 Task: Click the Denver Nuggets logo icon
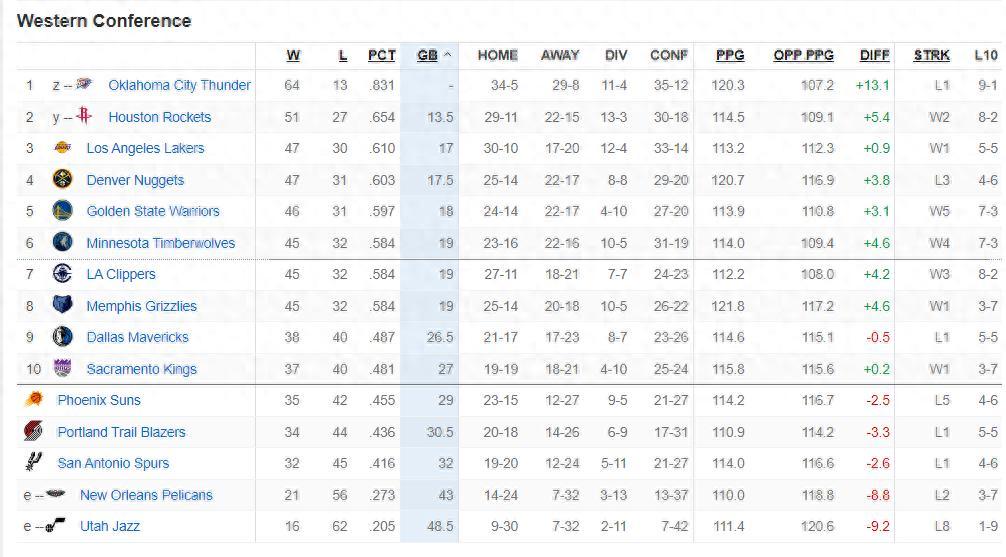pos(62,180)
